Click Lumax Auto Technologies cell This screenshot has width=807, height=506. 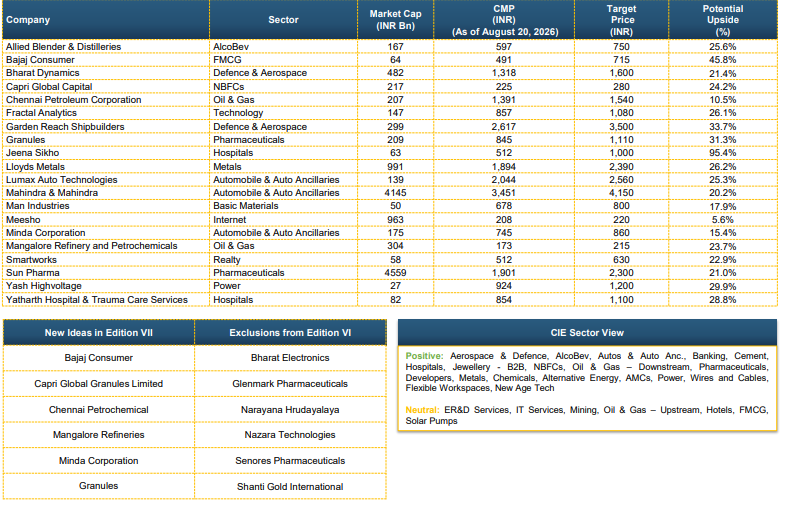pyautogui.click(x=61, y=180)
